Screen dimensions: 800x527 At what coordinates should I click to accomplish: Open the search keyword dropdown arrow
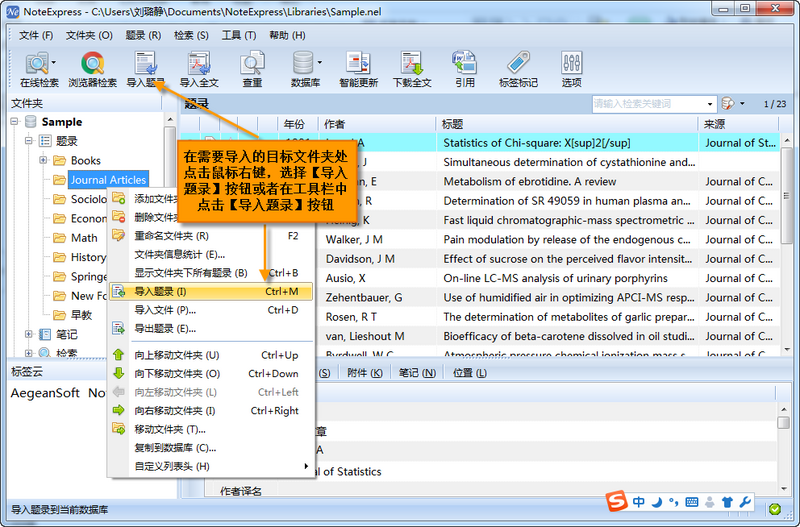[x=710, y=104]
